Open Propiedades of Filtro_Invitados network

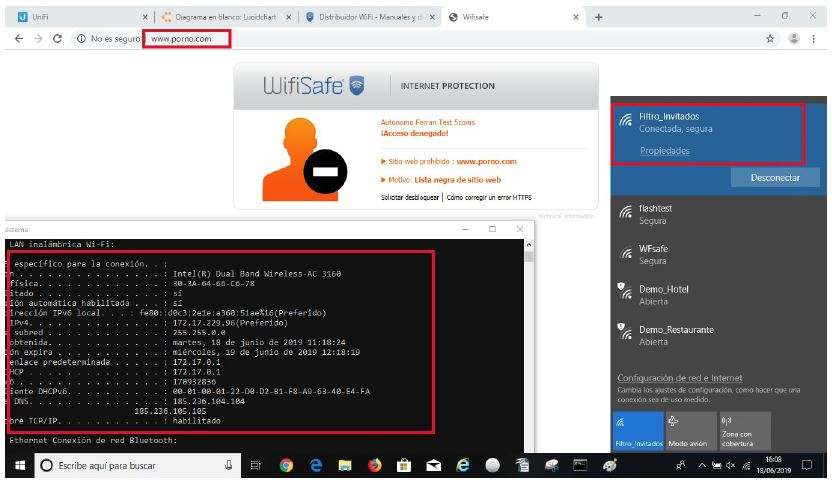(x=664, y=151)
